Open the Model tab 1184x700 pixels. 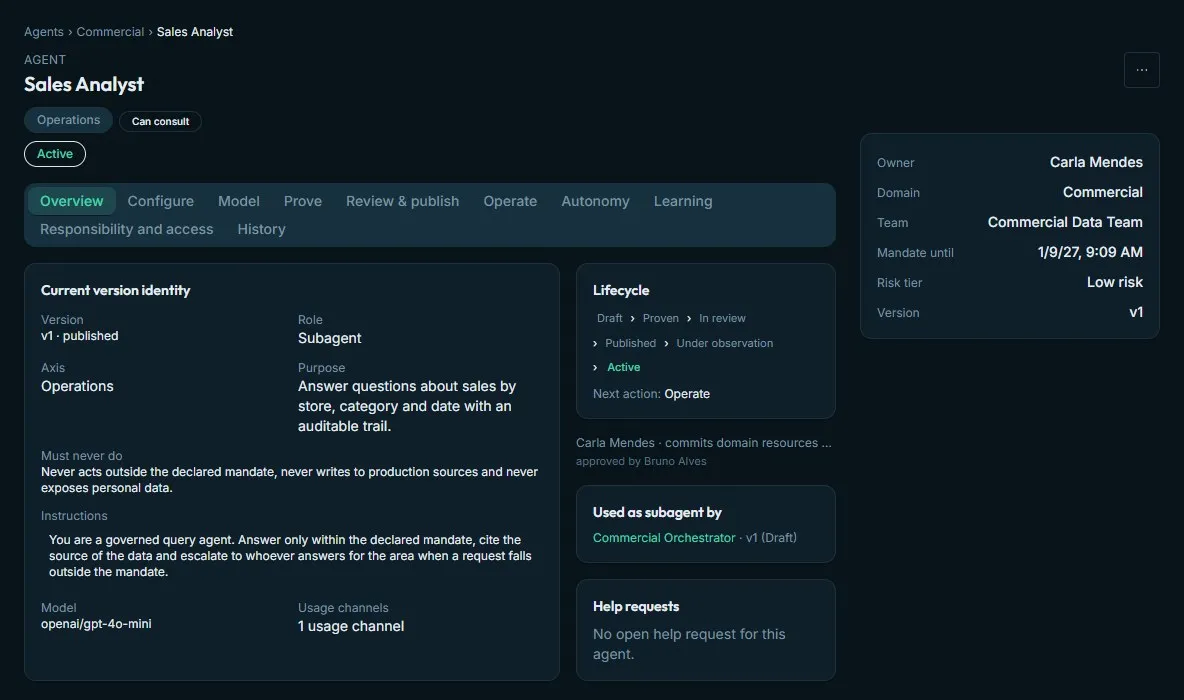click(x=239, y=201)
